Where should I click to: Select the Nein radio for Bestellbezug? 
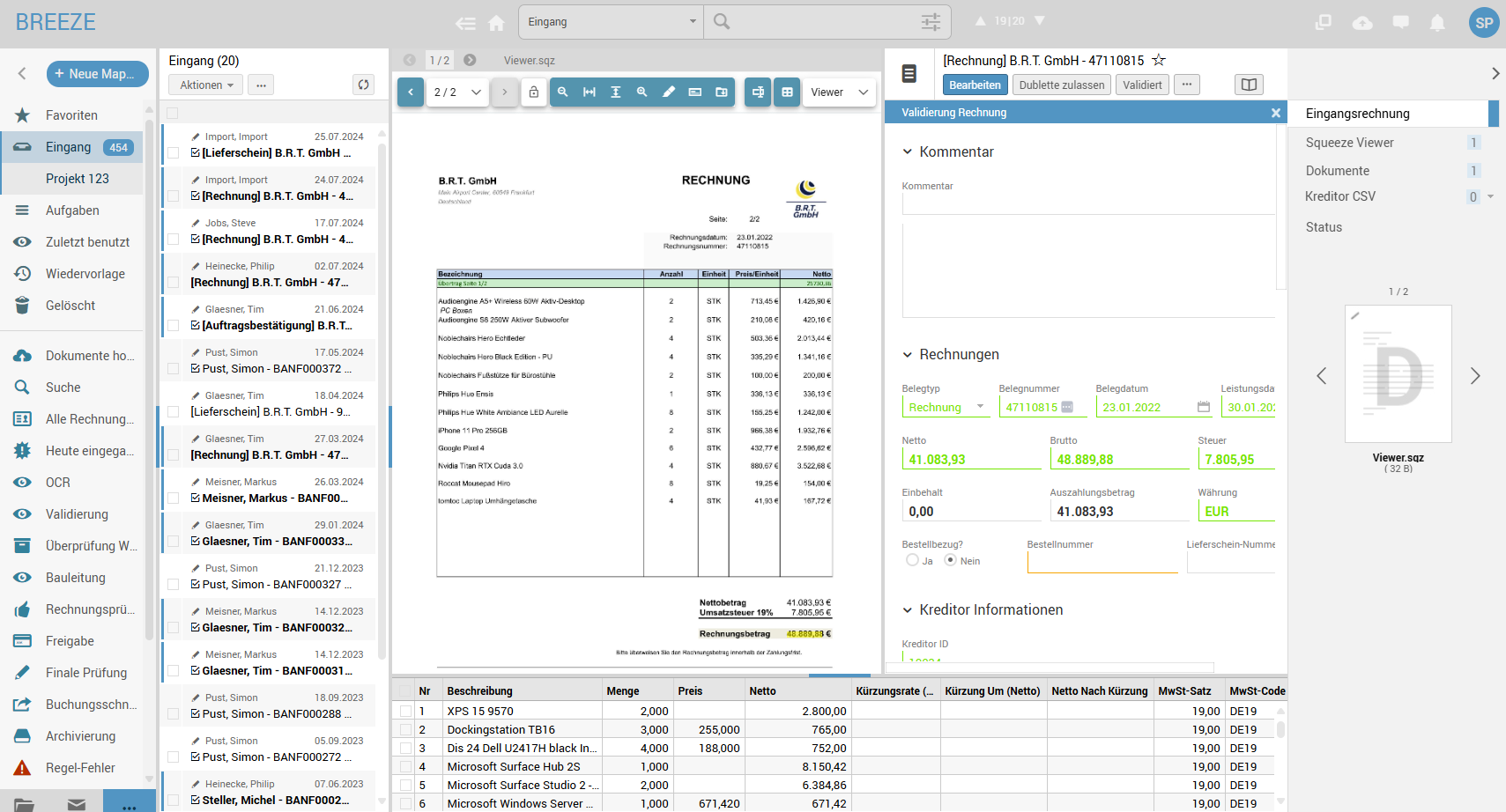(x=950, y=560)
